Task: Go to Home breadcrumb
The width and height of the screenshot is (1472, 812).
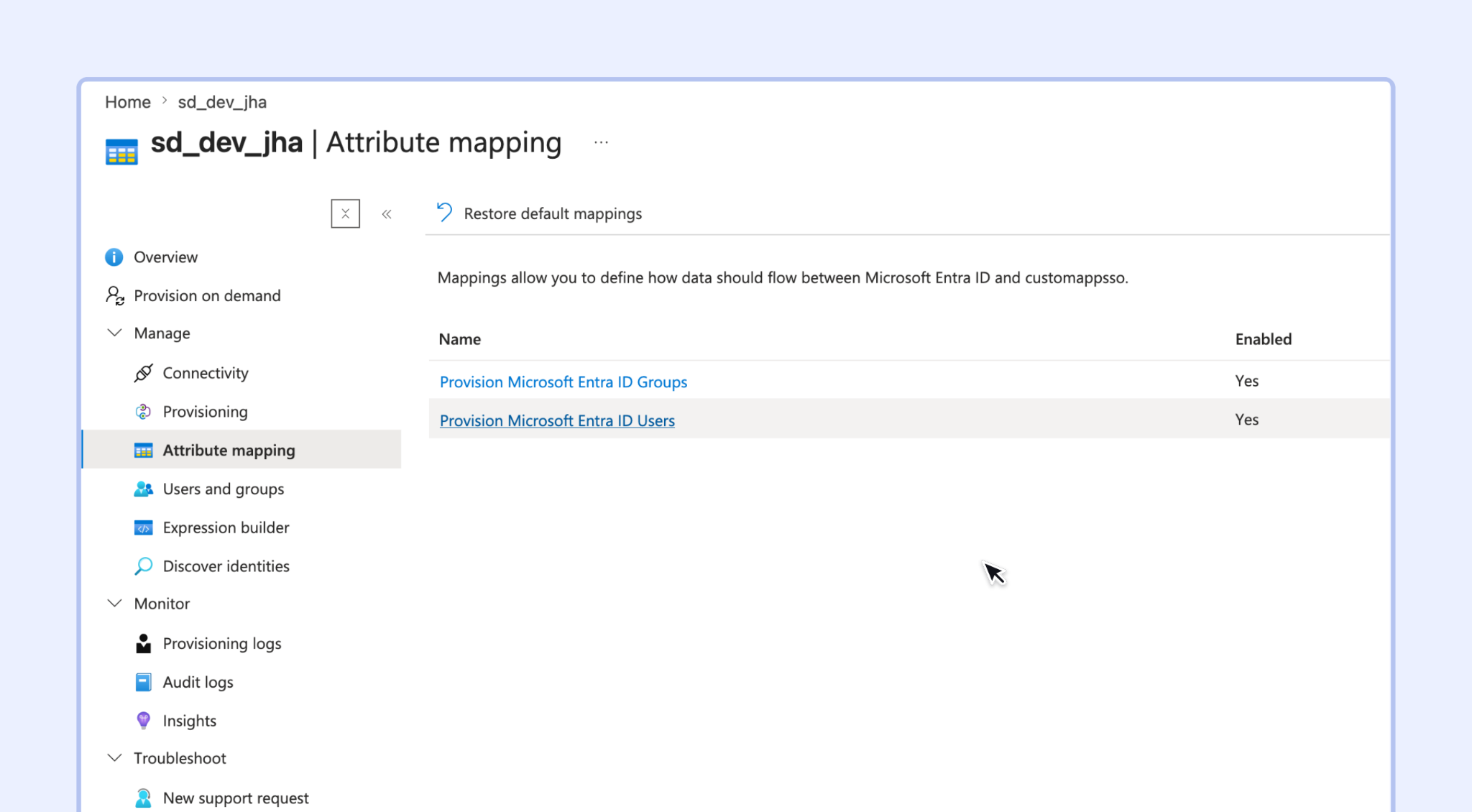Action: pos(128,102)
